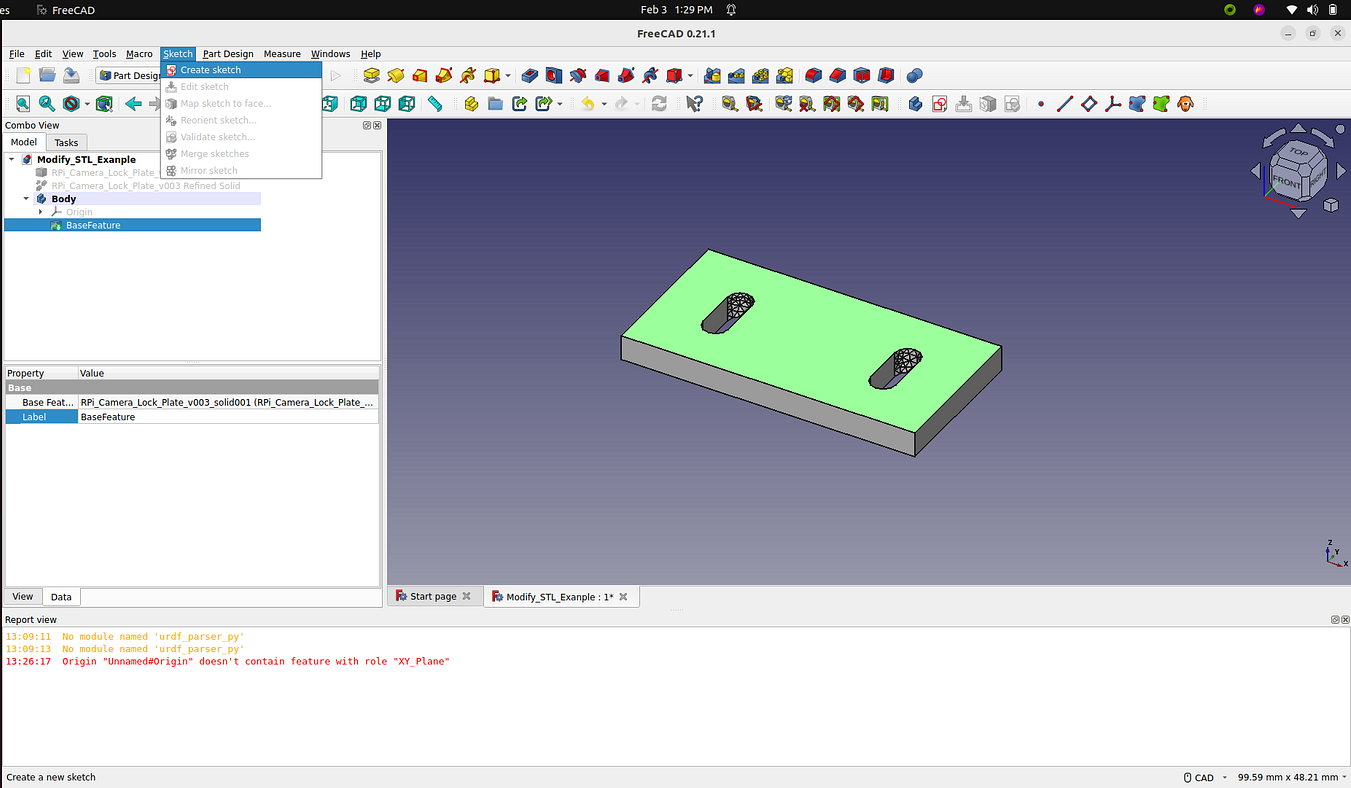Select the Pocket tool icon

[x=530, y=75]
